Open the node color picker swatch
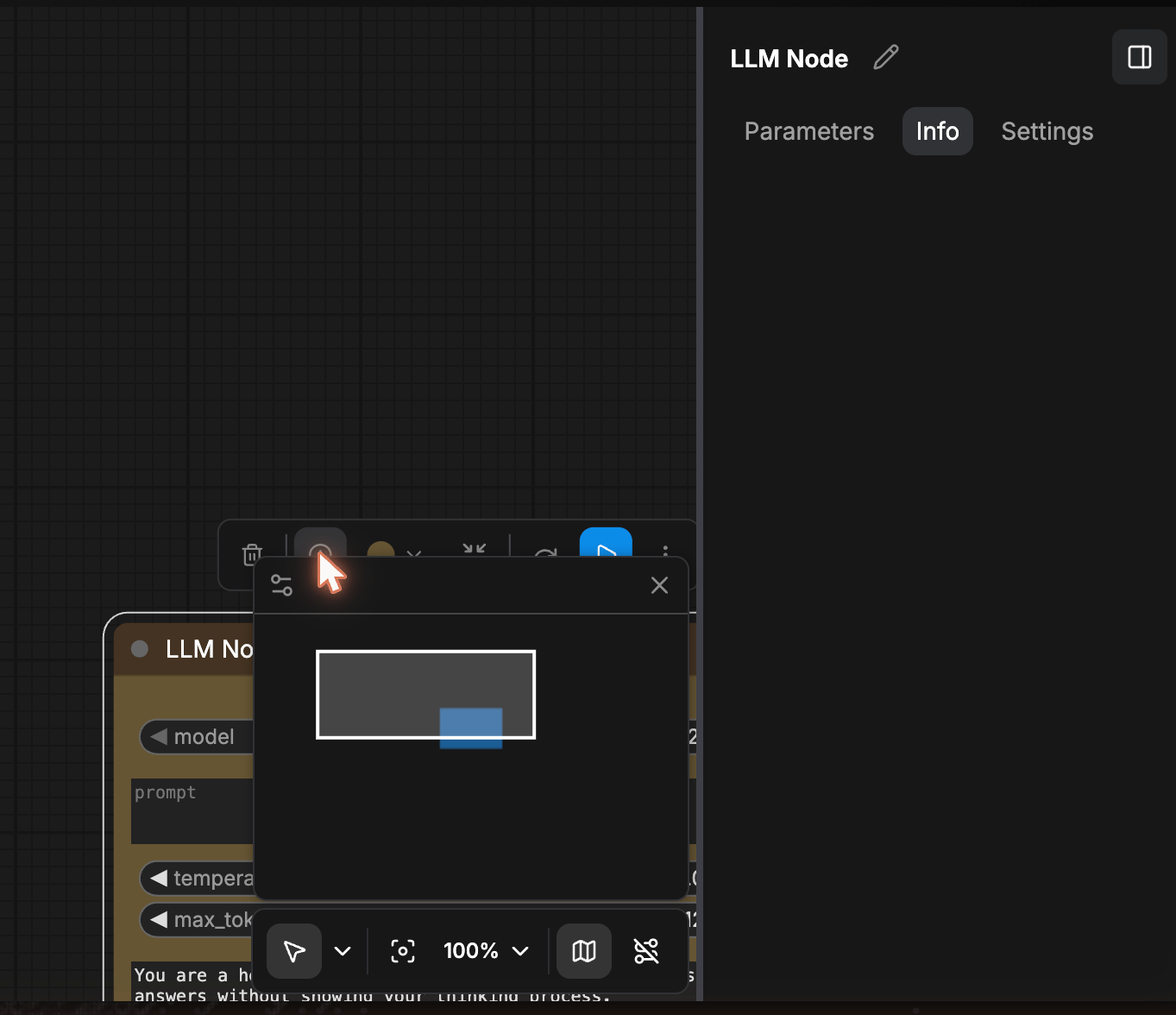Screen dimensions: 1176x1015 (380, 550)
